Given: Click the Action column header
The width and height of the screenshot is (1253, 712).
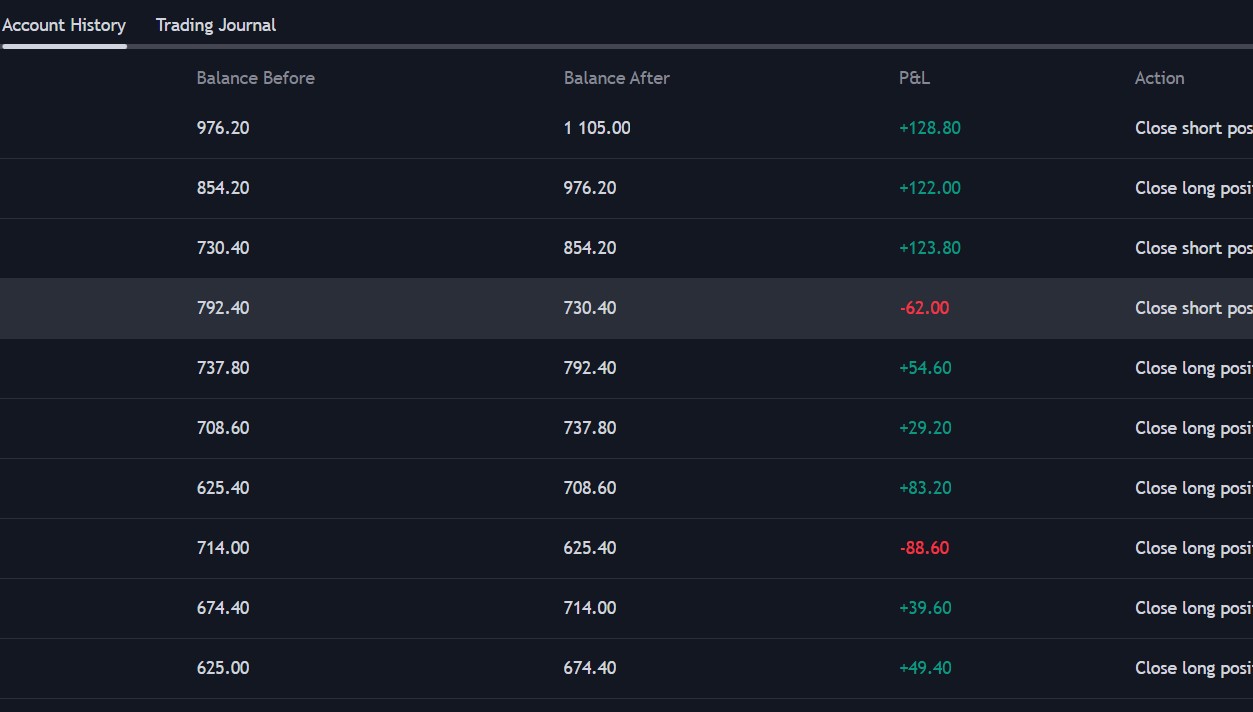Looking at the screenshot, I should tap(1159, 78).
